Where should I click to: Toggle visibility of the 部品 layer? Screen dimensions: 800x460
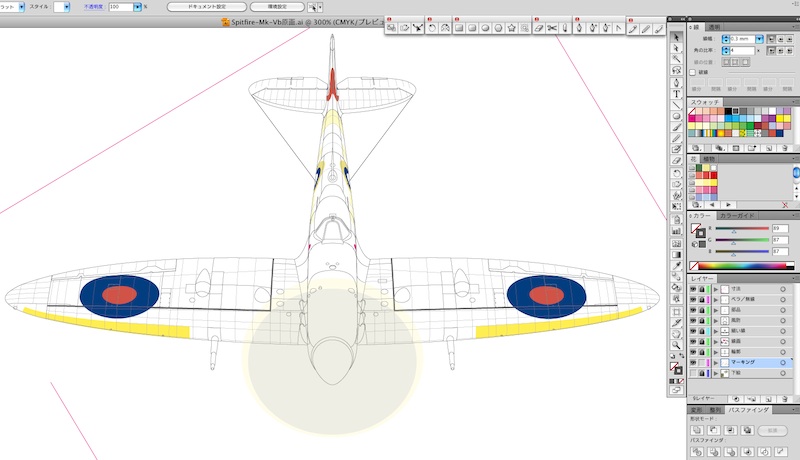693,310
